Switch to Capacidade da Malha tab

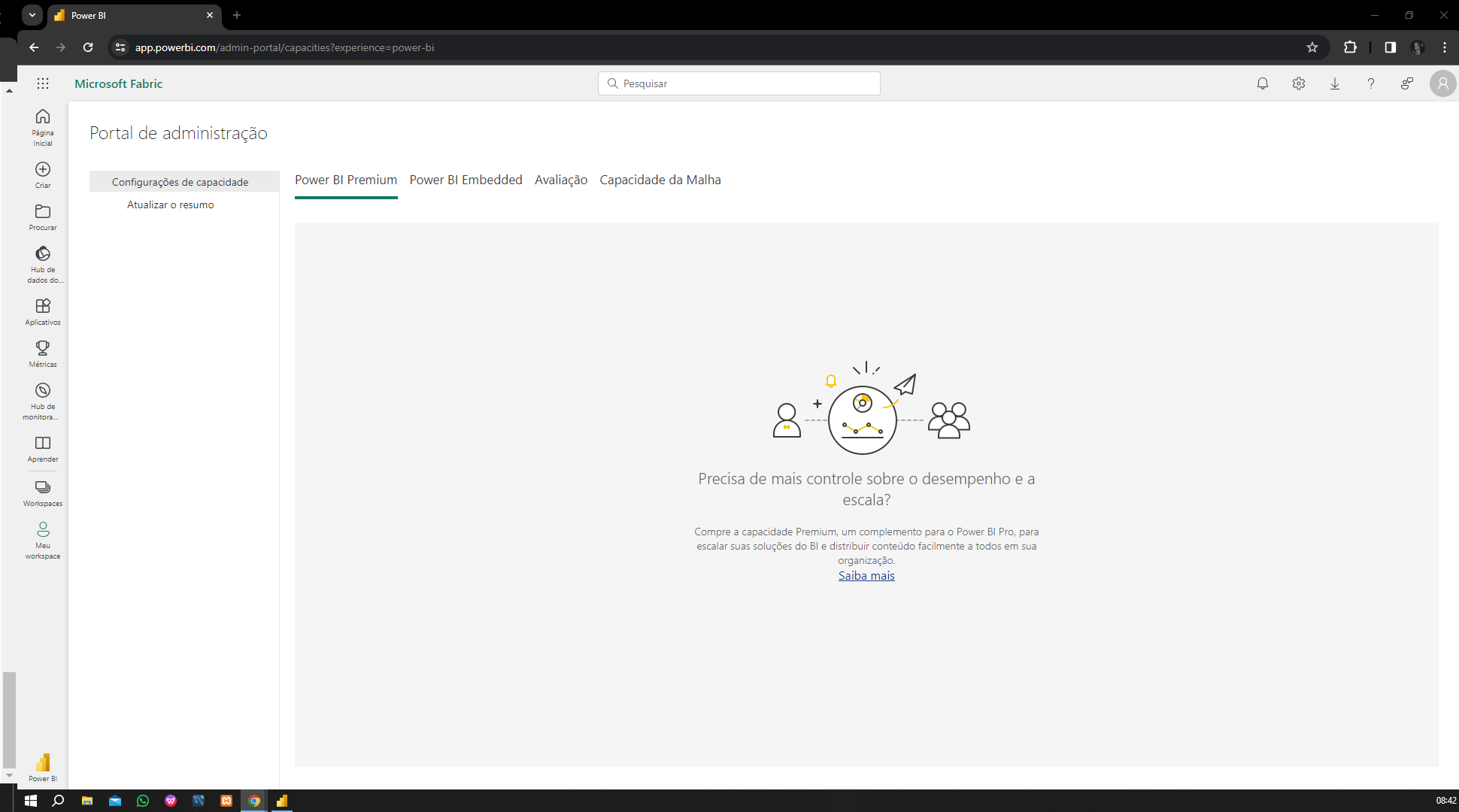[x=660, y=180]
